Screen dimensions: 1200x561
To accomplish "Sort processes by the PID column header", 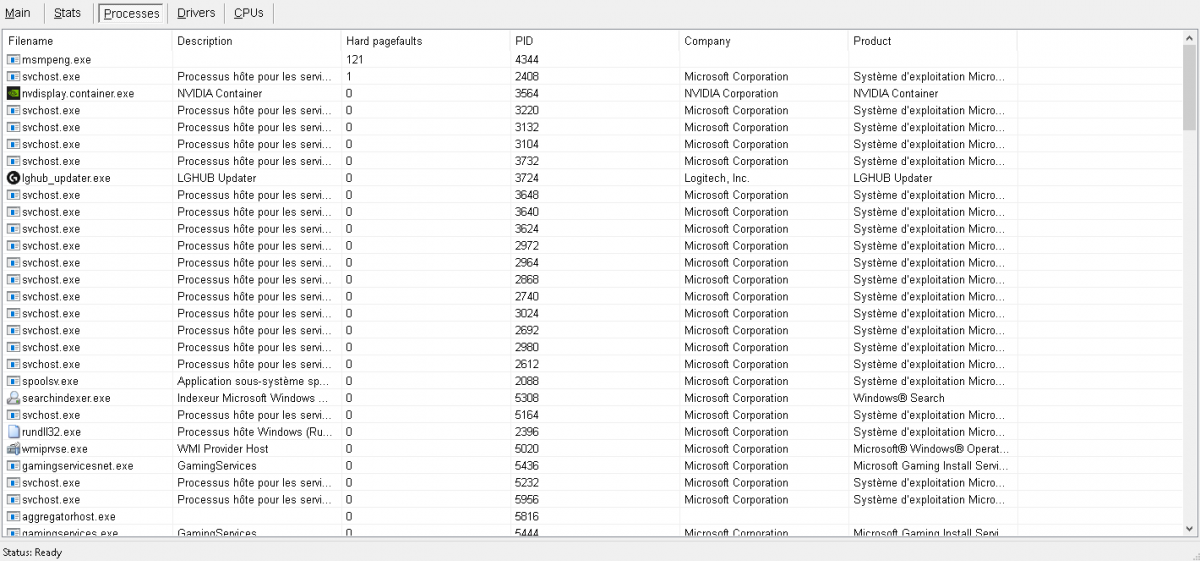I will click(x=595, y=41).
